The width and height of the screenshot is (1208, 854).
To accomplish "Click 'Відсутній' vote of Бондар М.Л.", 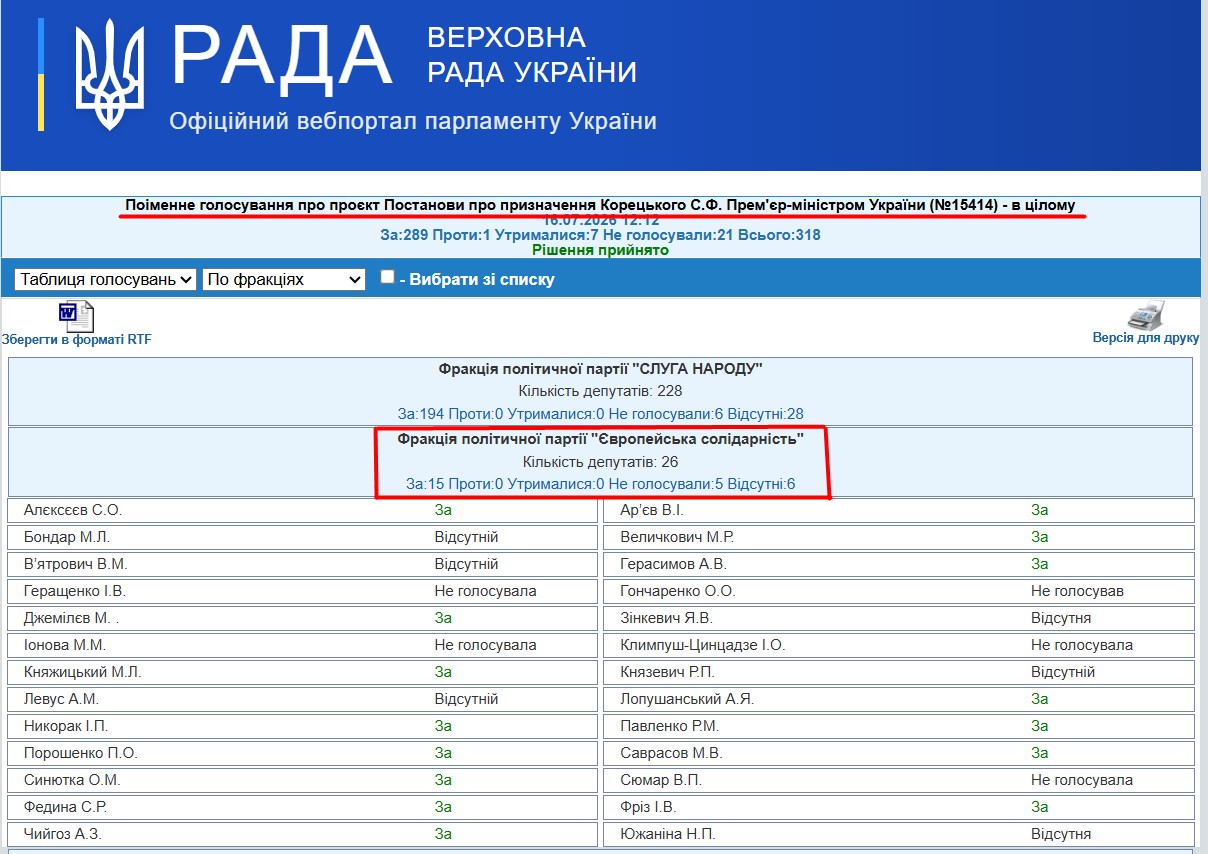I will pos(466,537).
